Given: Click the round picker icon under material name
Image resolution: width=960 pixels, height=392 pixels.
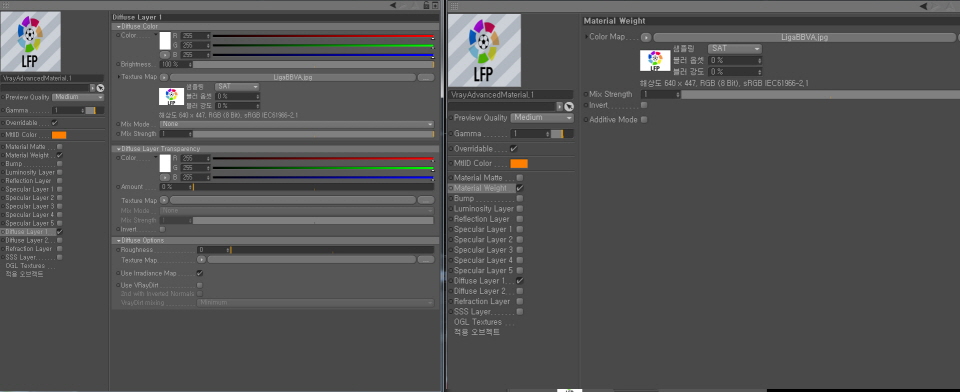Looking at the screenshot, I should [100, 88].
